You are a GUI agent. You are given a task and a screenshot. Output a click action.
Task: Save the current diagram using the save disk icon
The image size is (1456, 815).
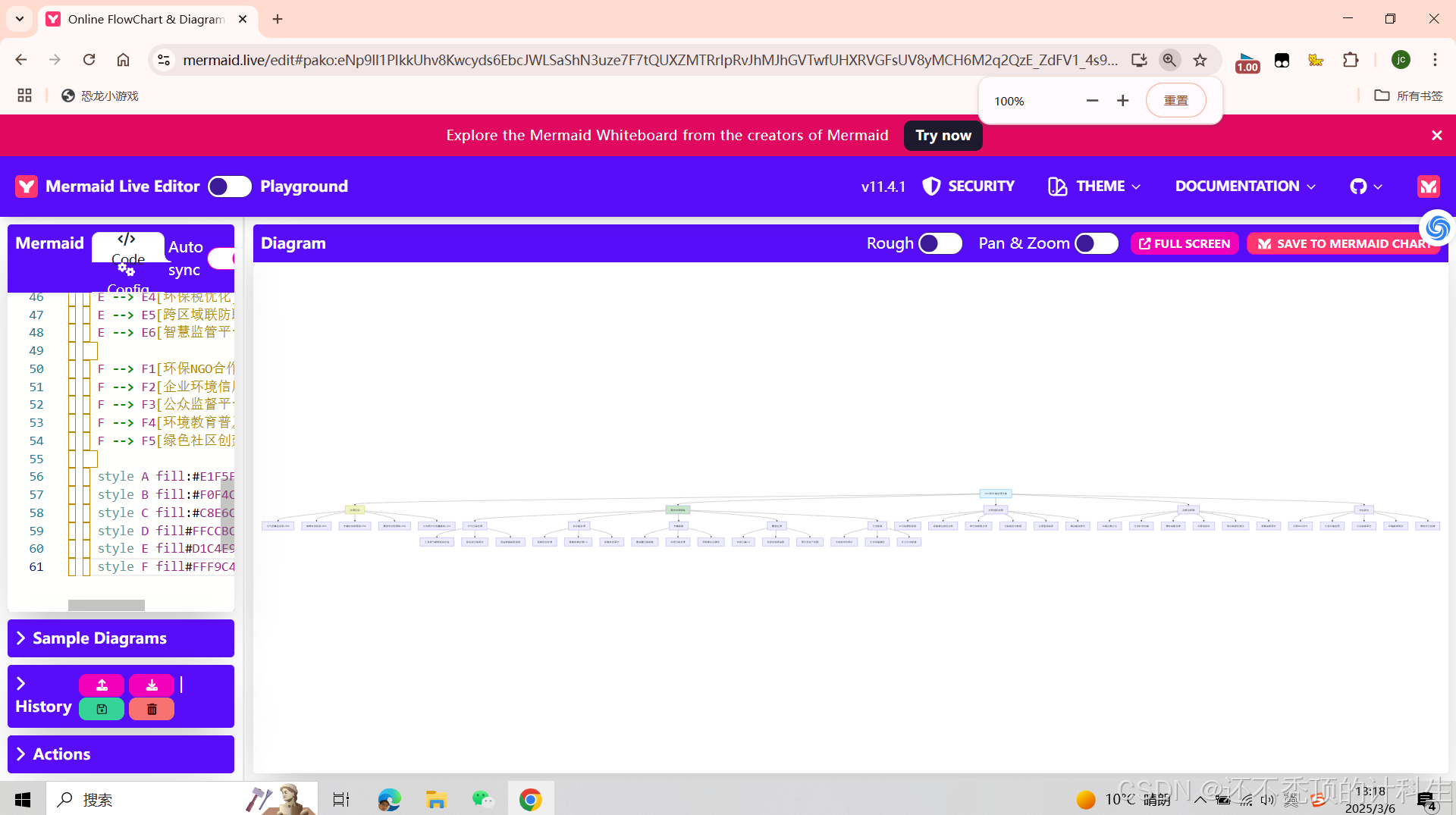point(101,709)
